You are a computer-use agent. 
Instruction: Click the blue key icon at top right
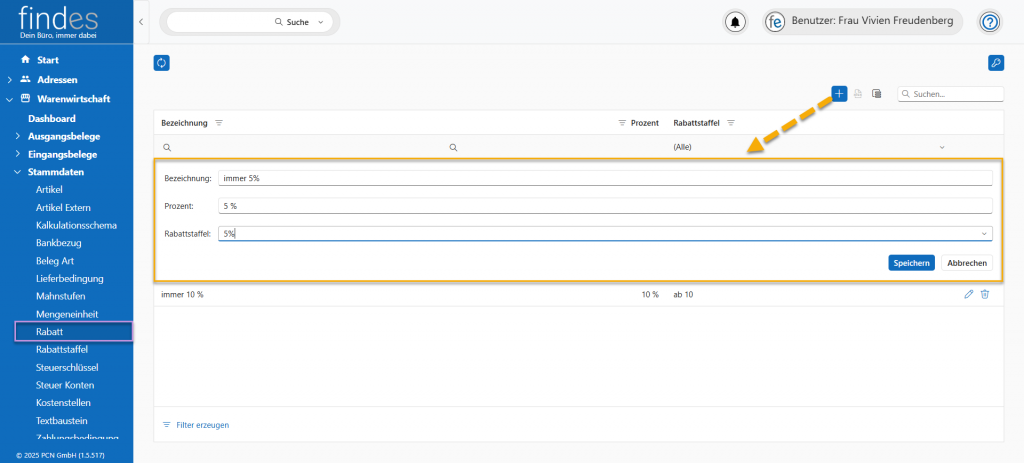tap(995, 63)
